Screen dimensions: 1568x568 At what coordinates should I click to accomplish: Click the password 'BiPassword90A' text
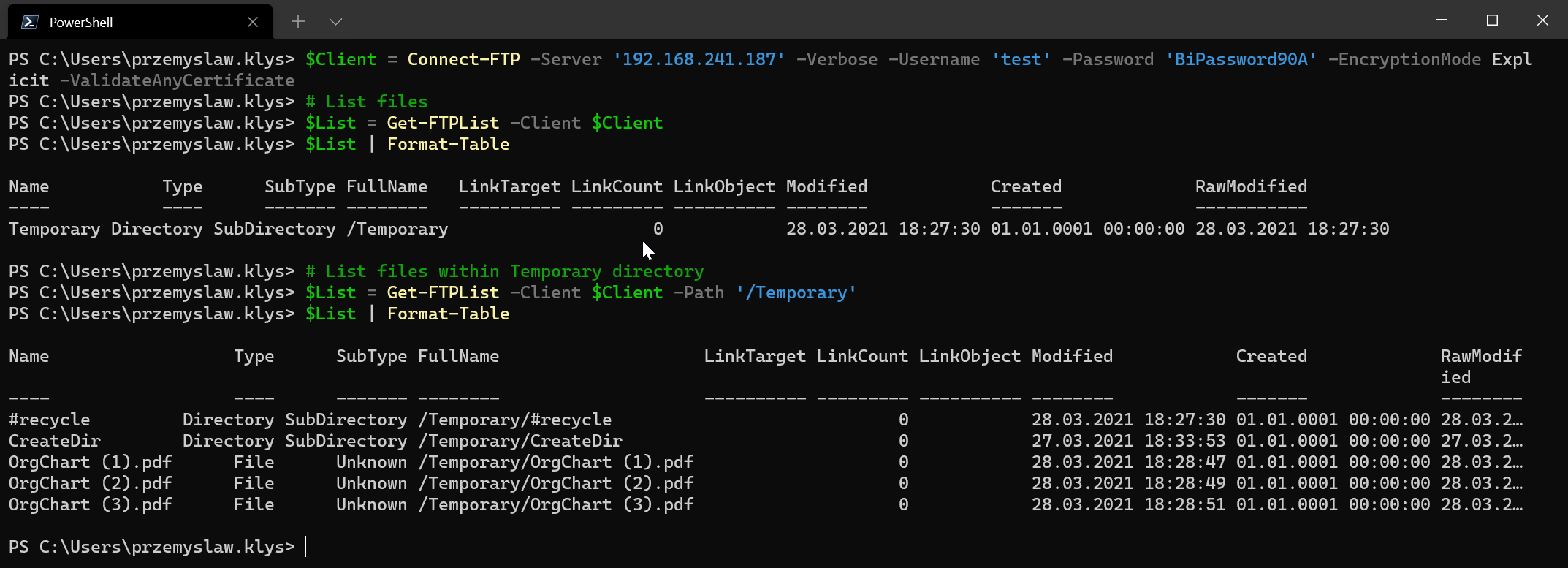click(x=1241, y=59)
